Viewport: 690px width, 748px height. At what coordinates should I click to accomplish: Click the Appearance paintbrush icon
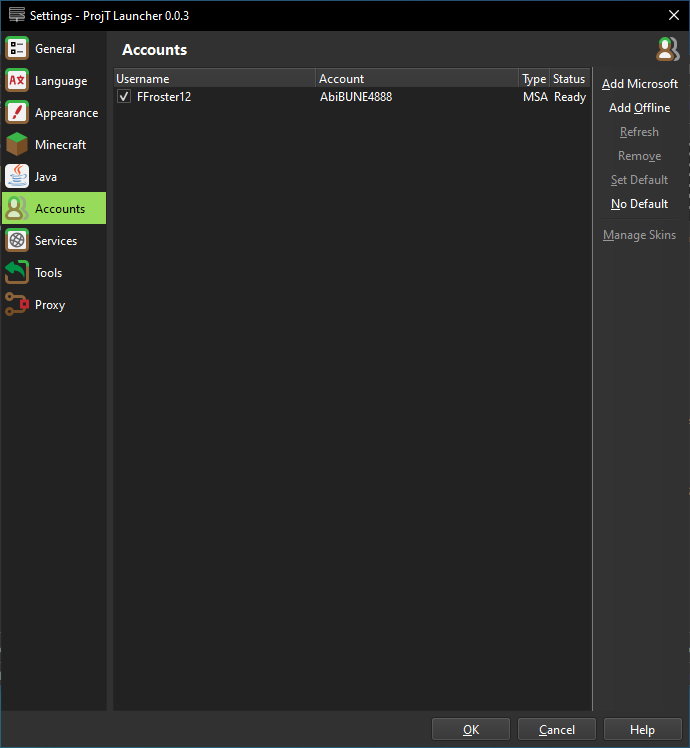(x=17, y=113)
